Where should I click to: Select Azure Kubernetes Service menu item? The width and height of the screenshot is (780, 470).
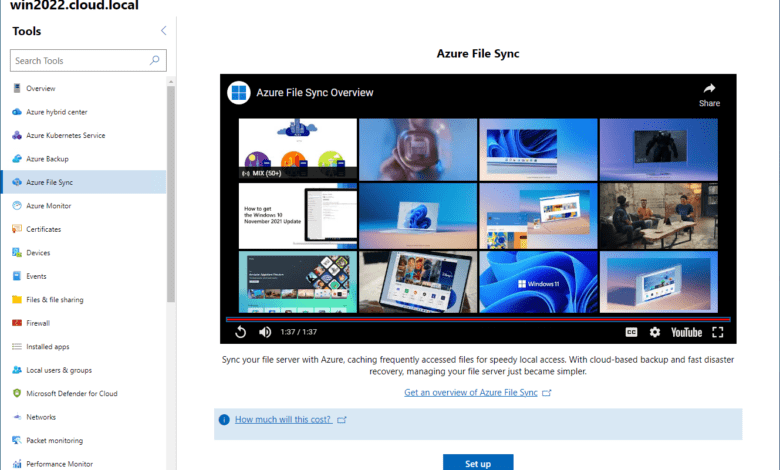[x=66, y=135]
